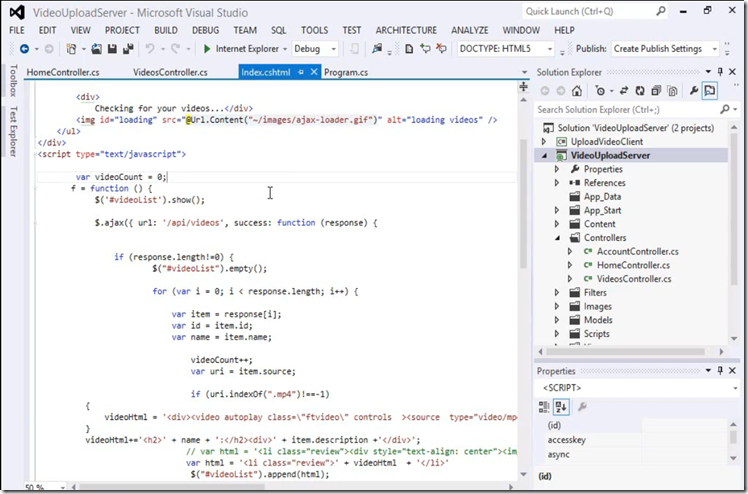Click the Redo arrow icon
748x494 pixels.
coord(175,49)
